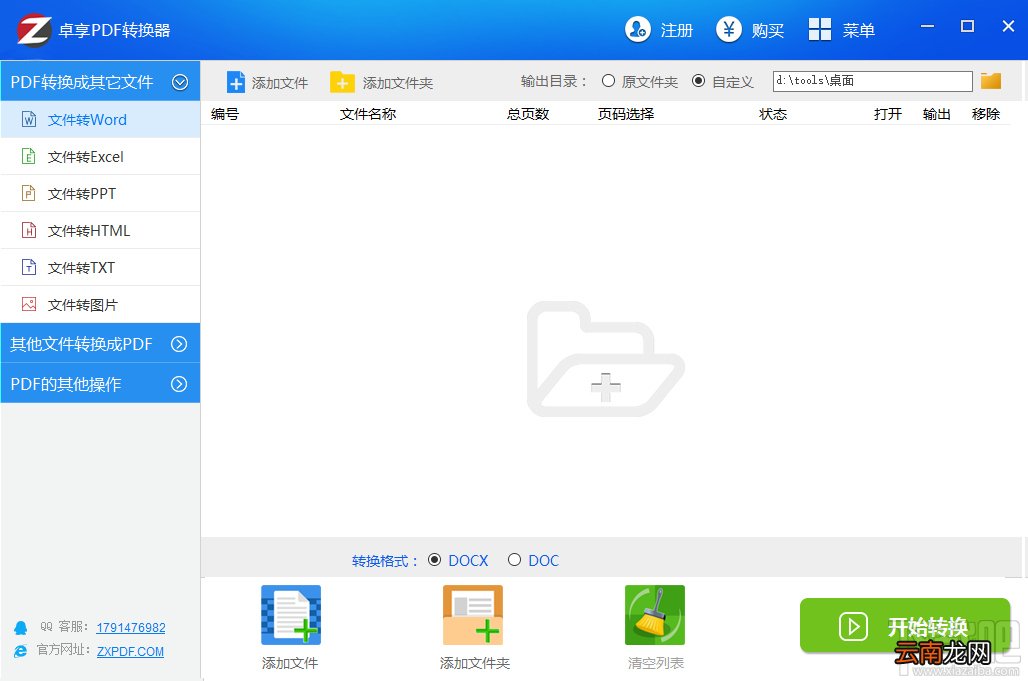Screen dimensions: 1028x681
Task: Open the ZXPDF.COM website link
Action: pos(130,652)
